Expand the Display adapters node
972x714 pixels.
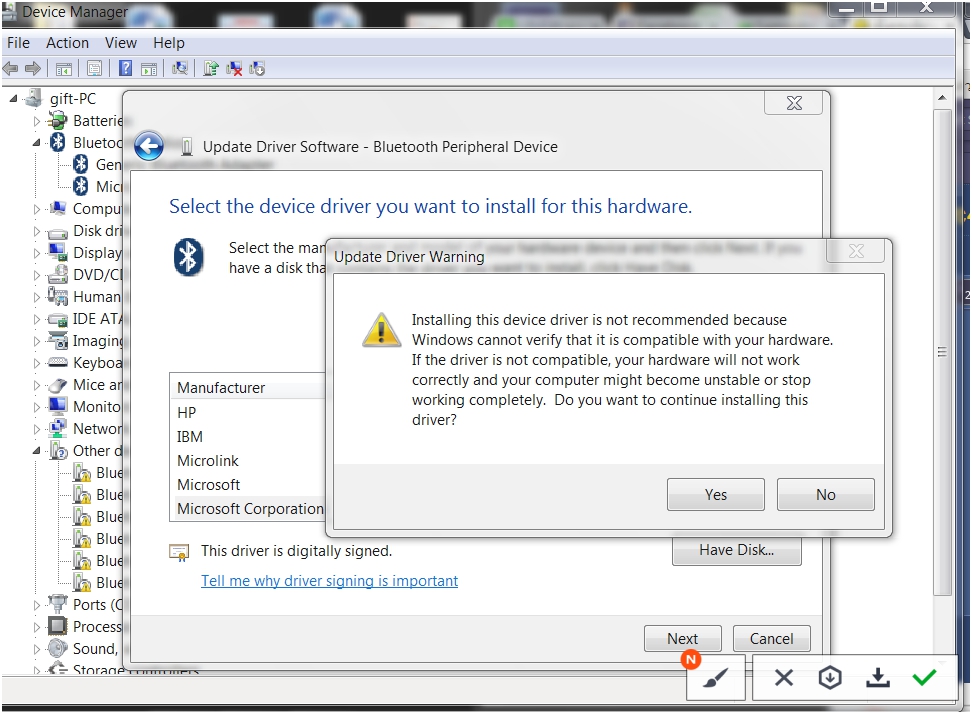[37, 253]
